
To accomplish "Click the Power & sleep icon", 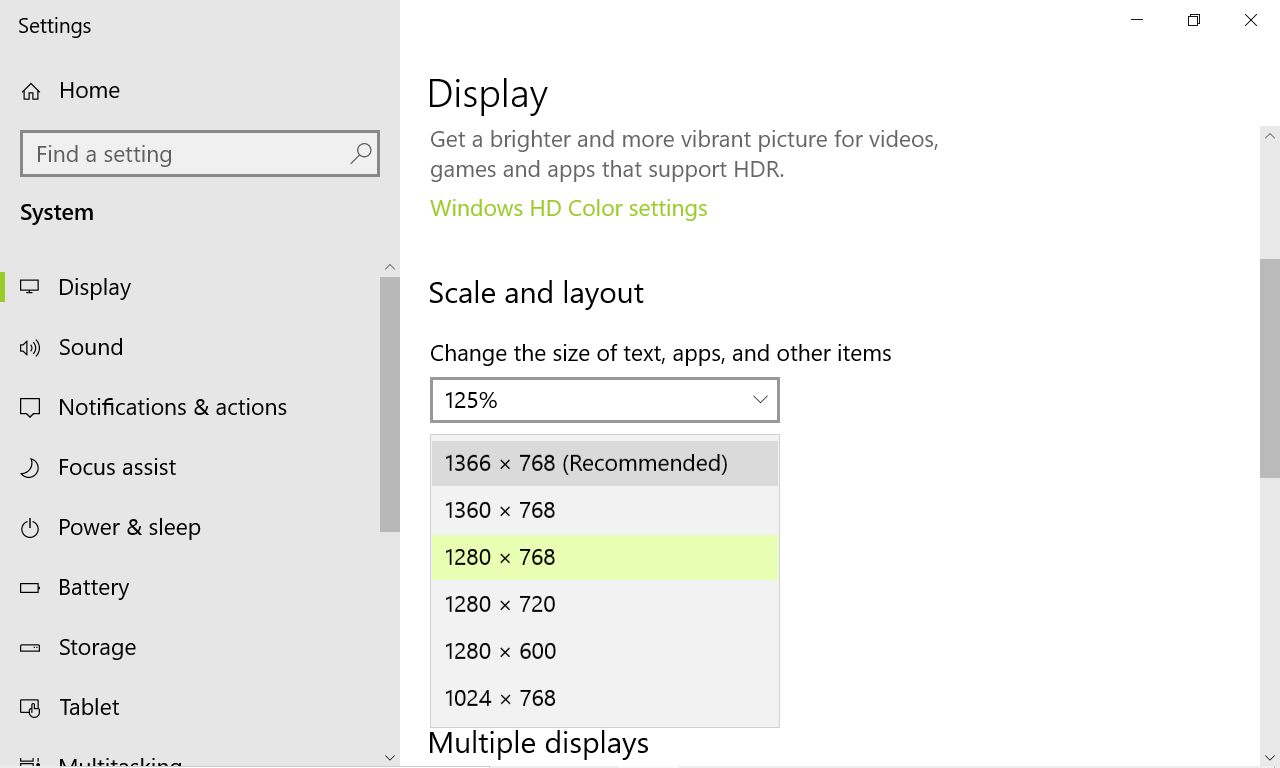I will (30, 528).
